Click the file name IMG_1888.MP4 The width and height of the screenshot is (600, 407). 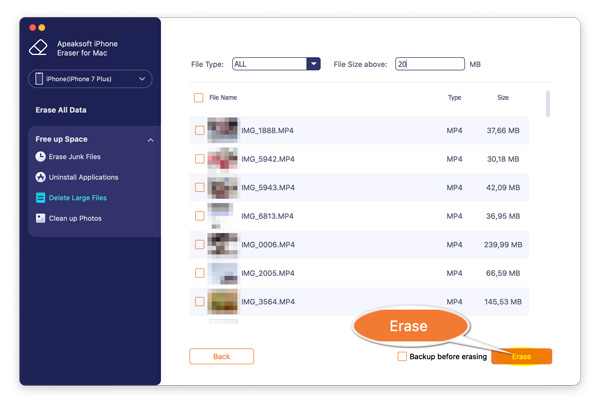267,130
